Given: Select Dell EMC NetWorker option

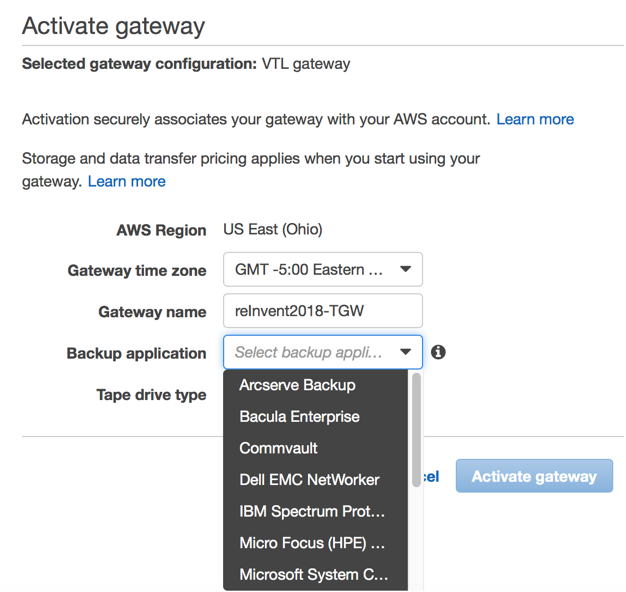Looking at the screenshot, I should (309, 480).
